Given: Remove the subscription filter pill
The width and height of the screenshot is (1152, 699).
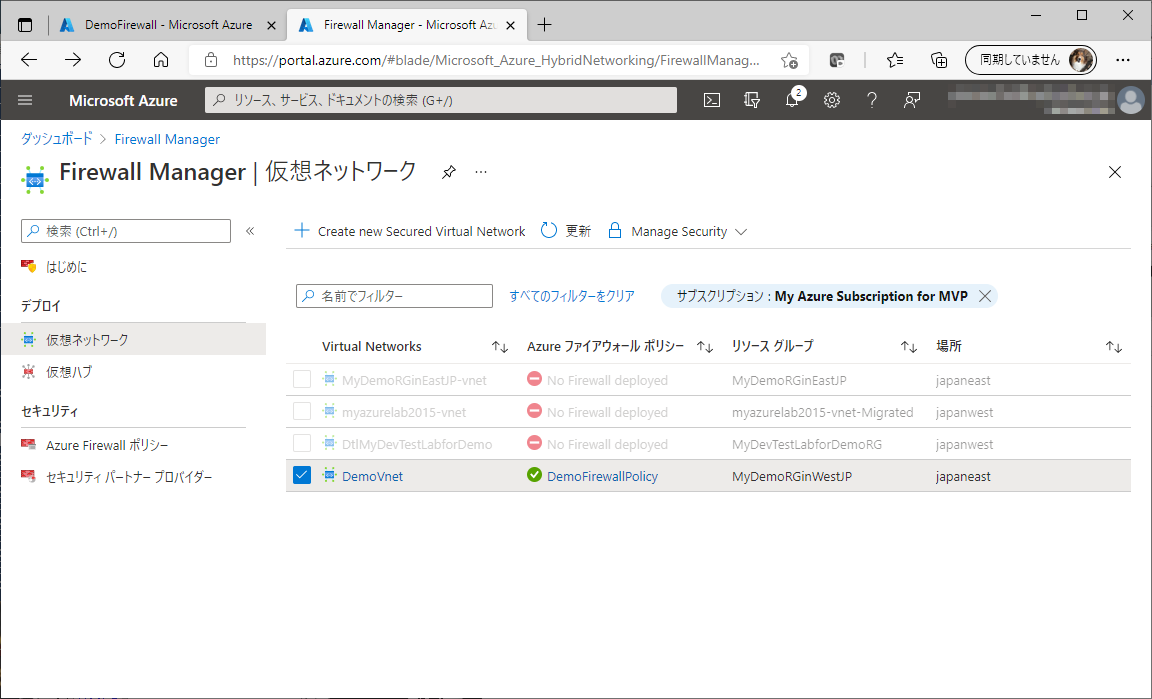Looking at the screenshot, I should point(985,296).
